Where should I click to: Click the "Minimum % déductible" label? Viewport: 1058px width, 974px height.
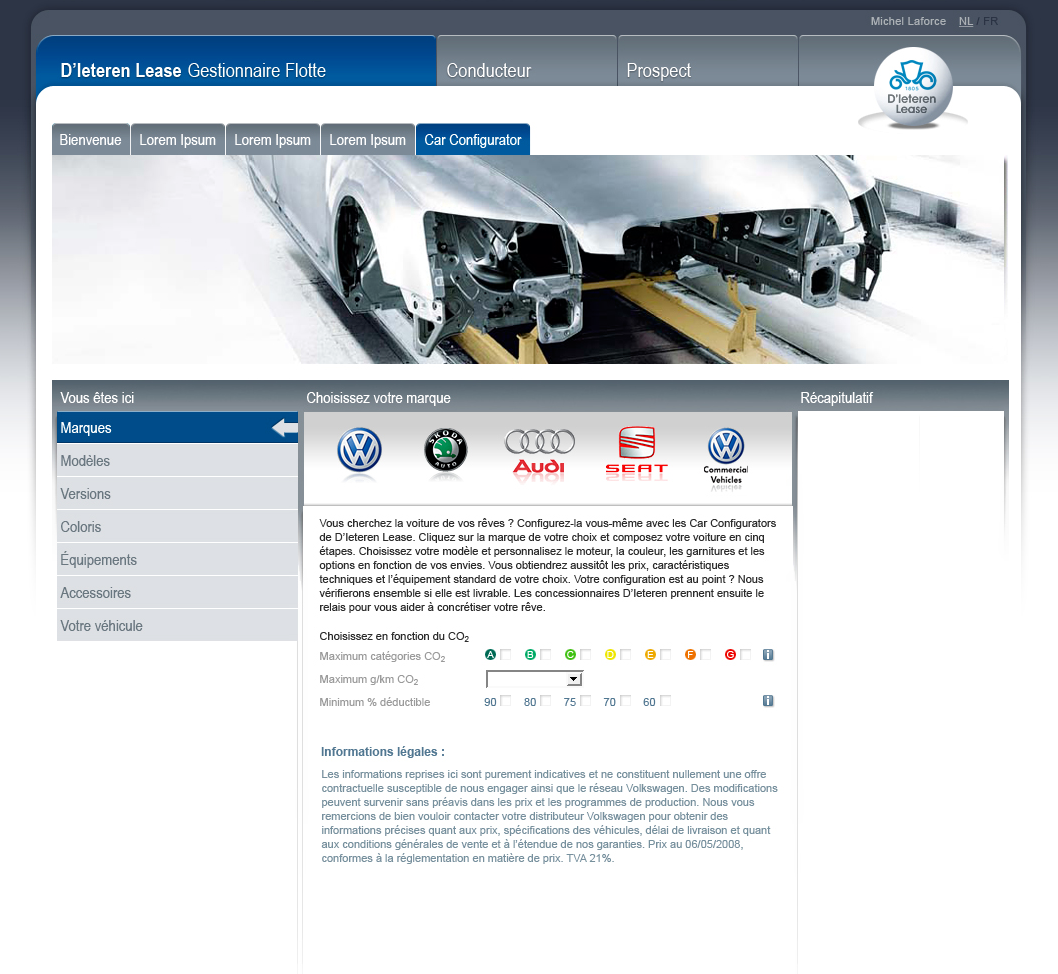(x=374, y=702)
